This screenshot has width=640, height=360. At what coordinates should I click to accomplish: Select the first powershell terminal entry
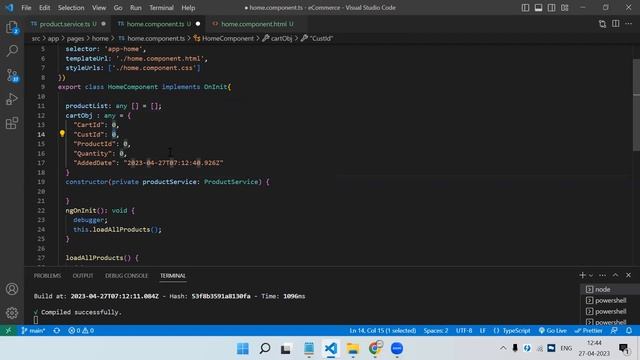(x=610, y=300)
